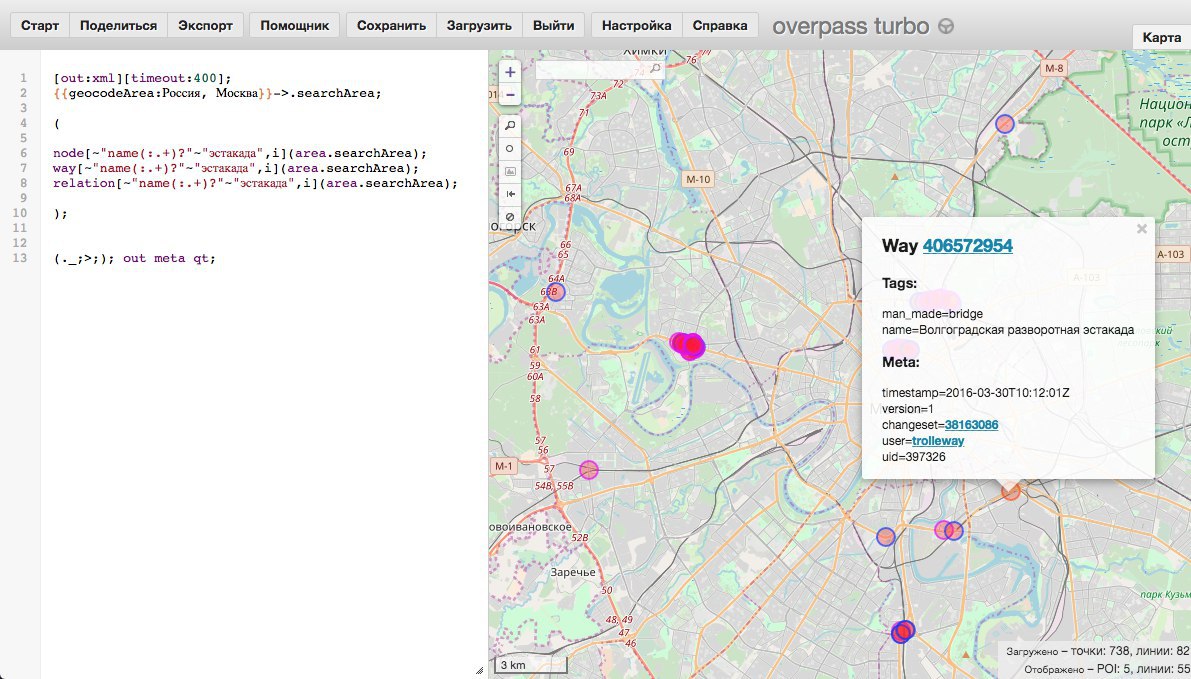
Task: Click the Загружено status text
Action: pos(1098,651)
